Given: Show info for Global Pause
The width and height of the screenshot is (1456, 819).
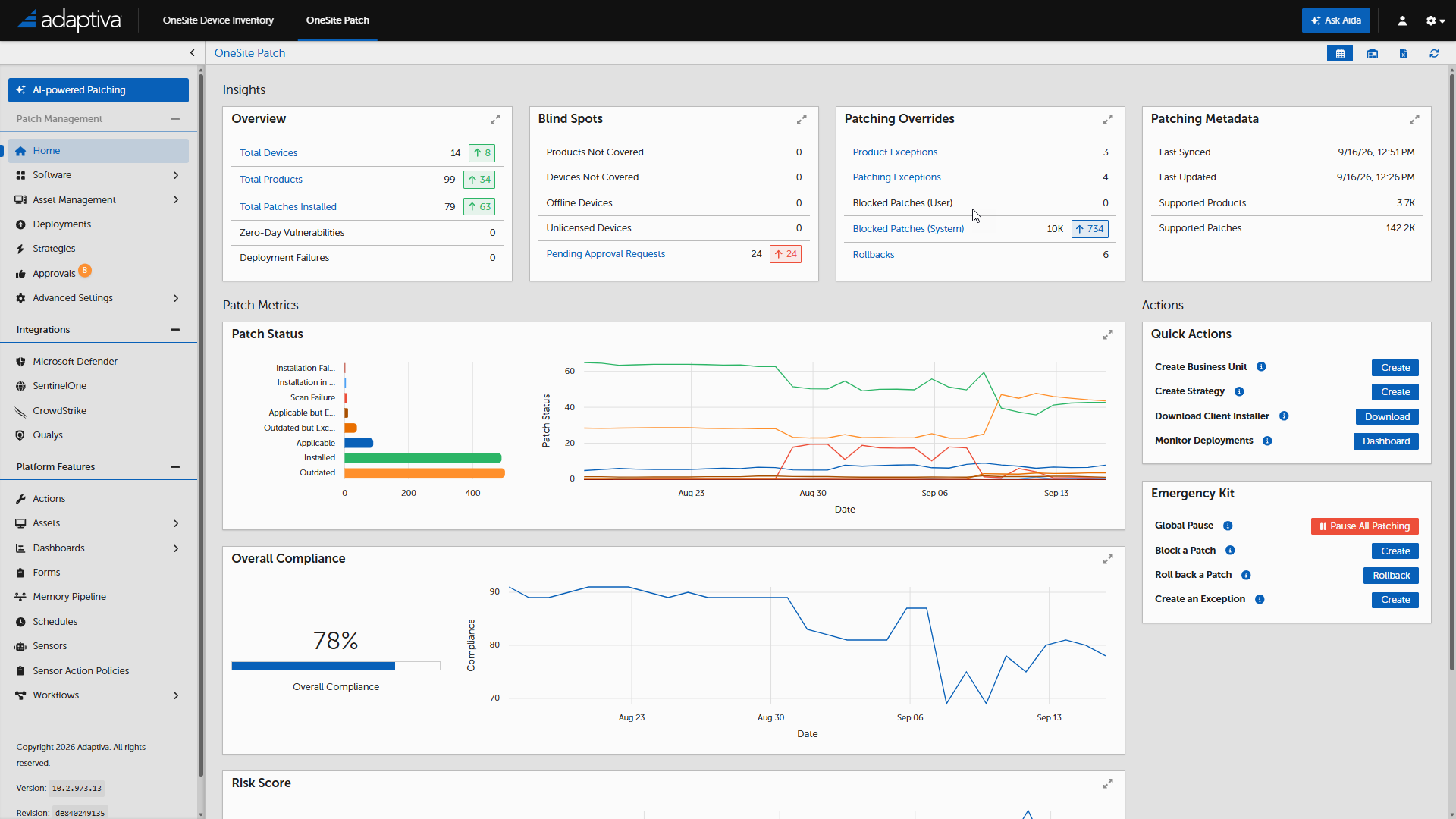Looking at the screenshot, I should tap(1228, 526).
